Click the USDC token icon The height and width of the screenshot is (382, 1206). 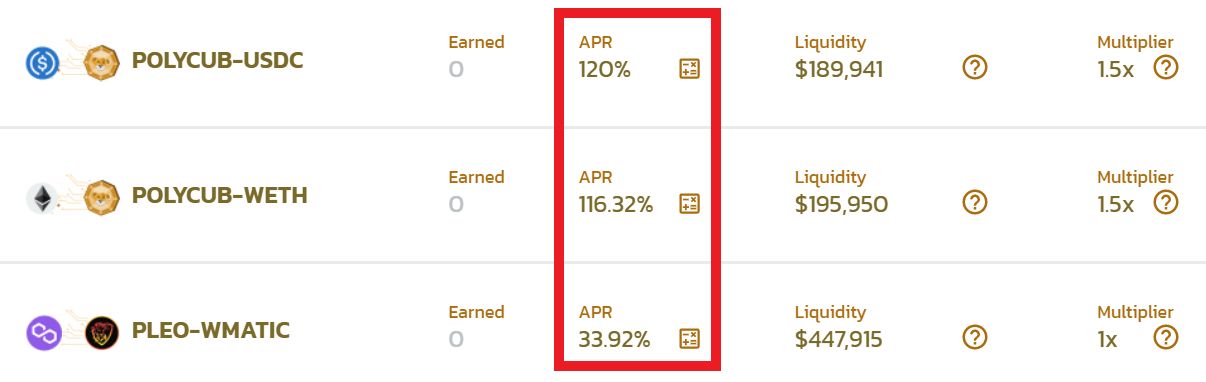[x=43, y=62]
